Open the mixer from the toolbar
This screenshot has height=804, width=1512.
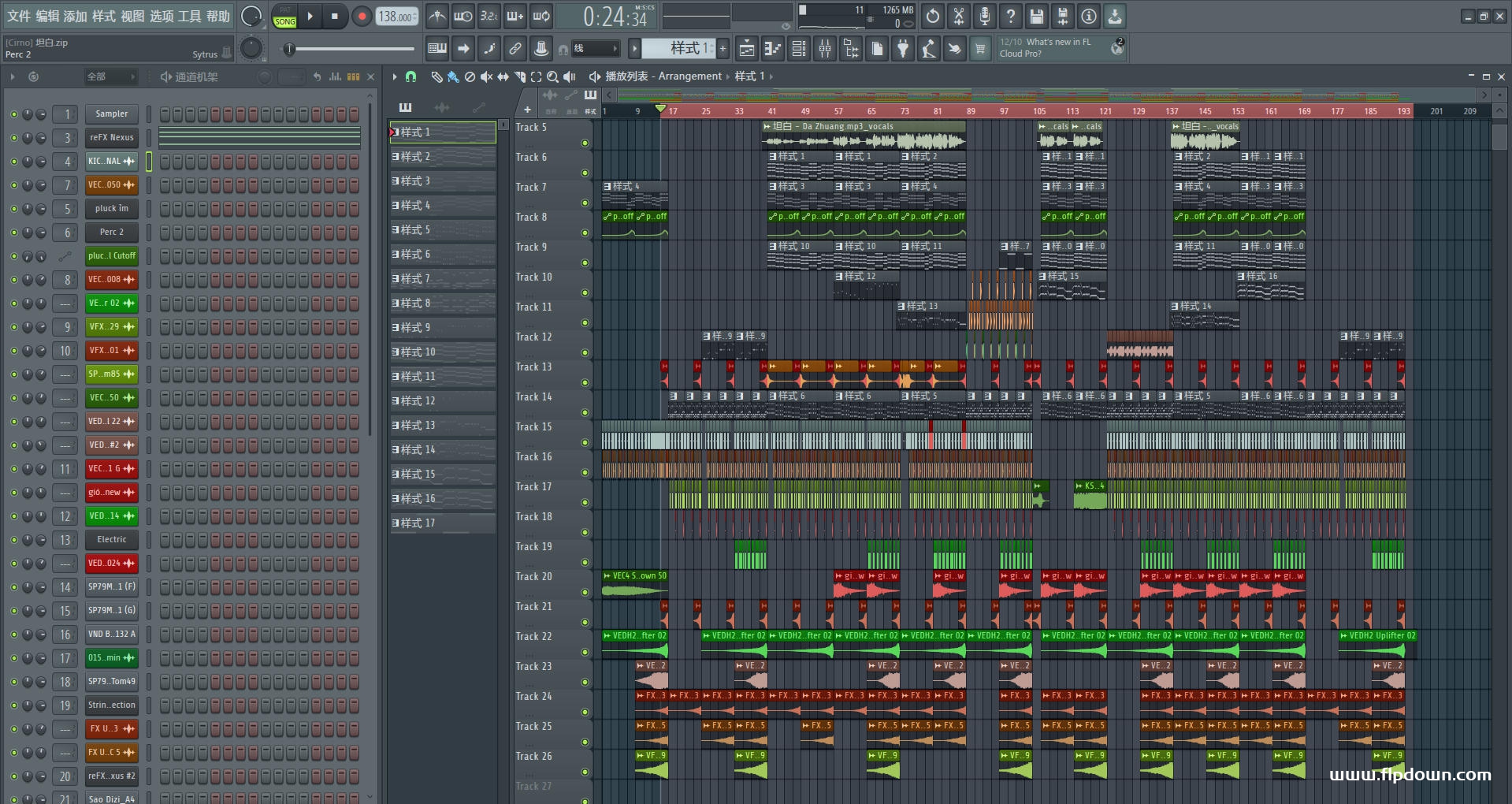click(825, 49)
